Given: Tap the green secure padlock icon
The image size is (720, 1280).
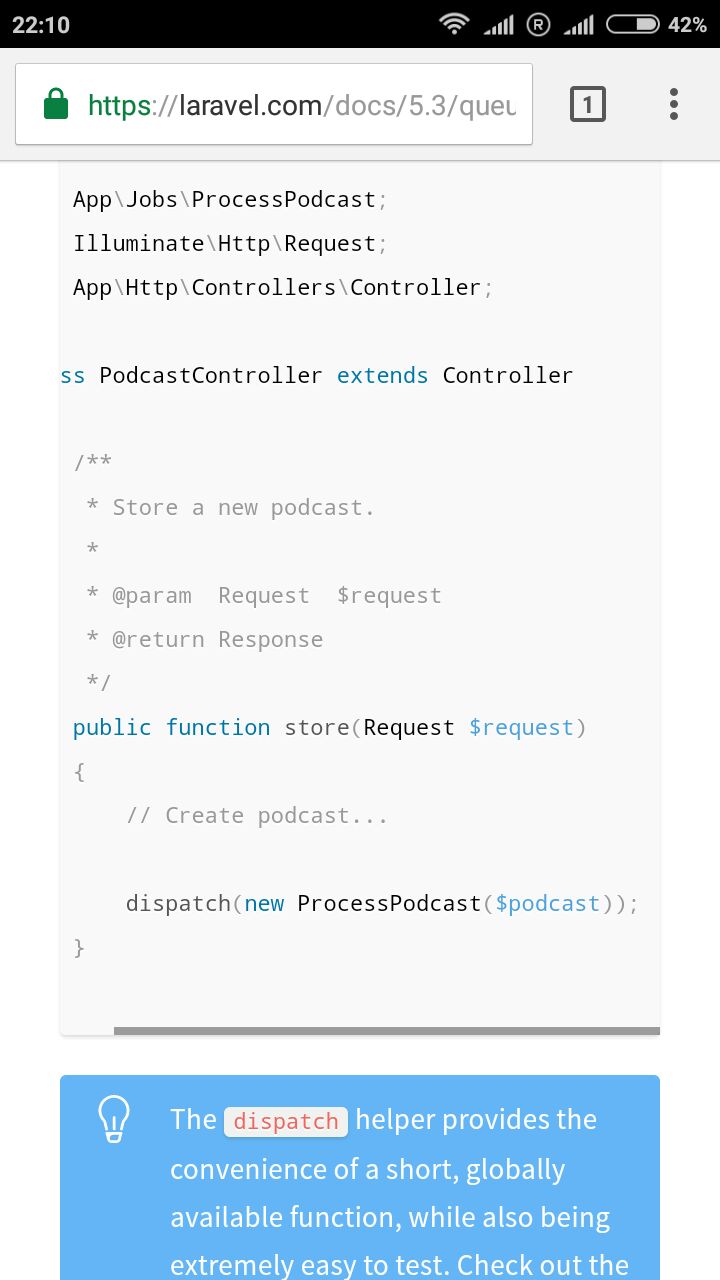Looking at the screenshot, I should (56, 104).
